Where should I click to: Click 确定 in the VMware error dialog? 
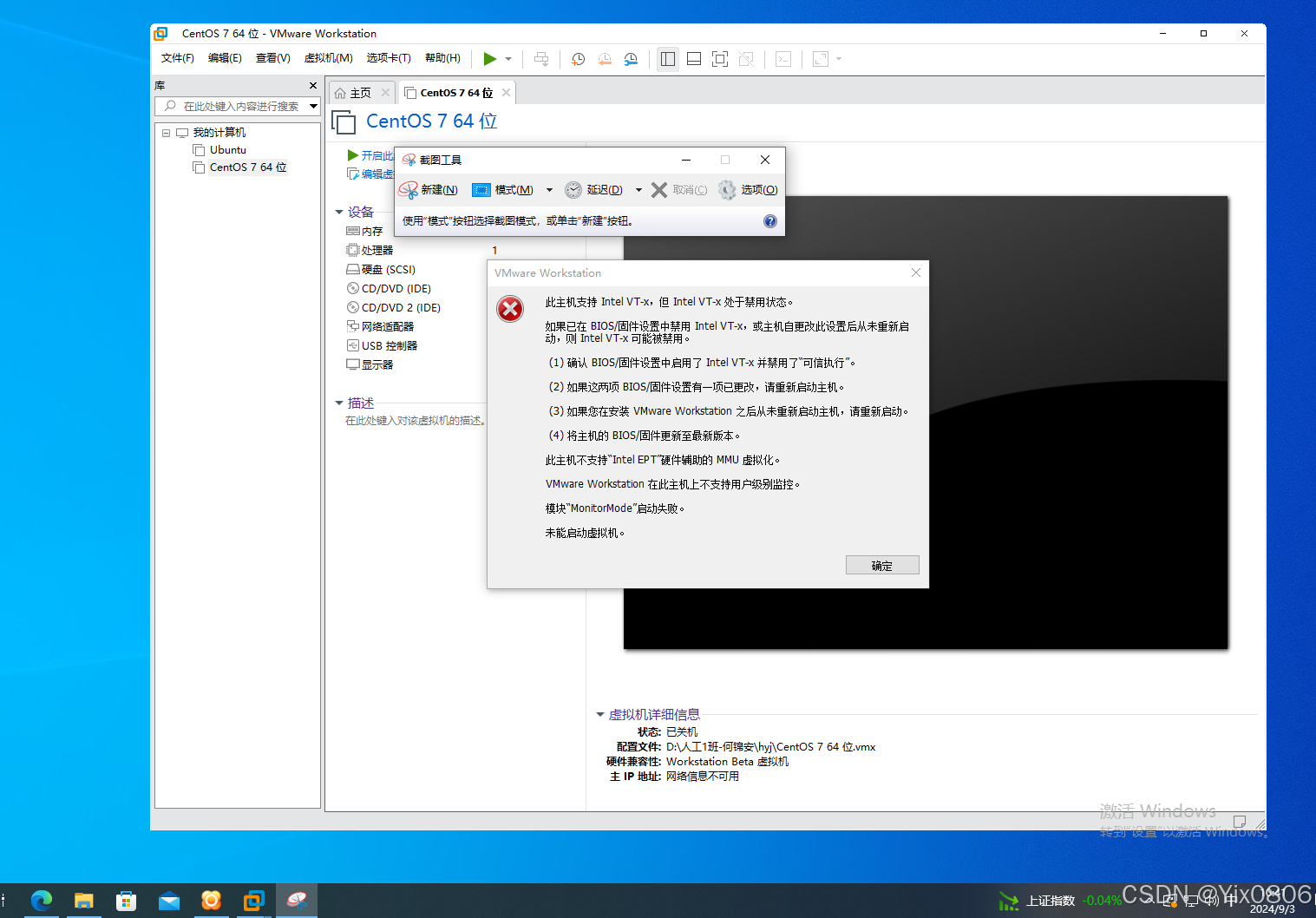click(x=882, y=566)
